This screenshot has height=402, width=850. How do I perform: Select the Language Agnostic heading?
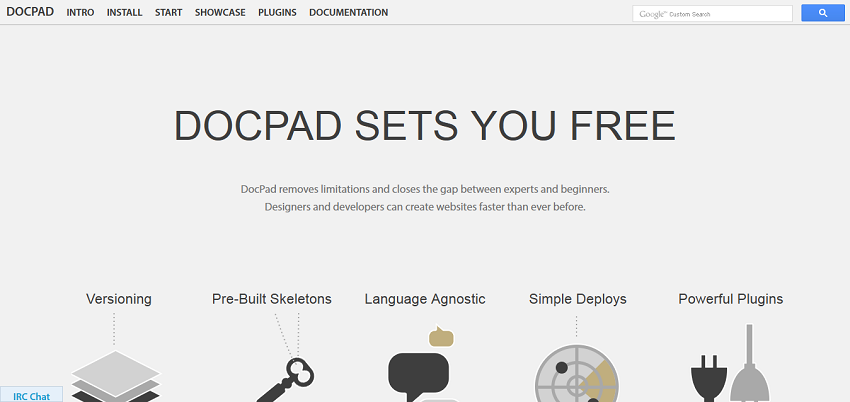tap(425, 299)
